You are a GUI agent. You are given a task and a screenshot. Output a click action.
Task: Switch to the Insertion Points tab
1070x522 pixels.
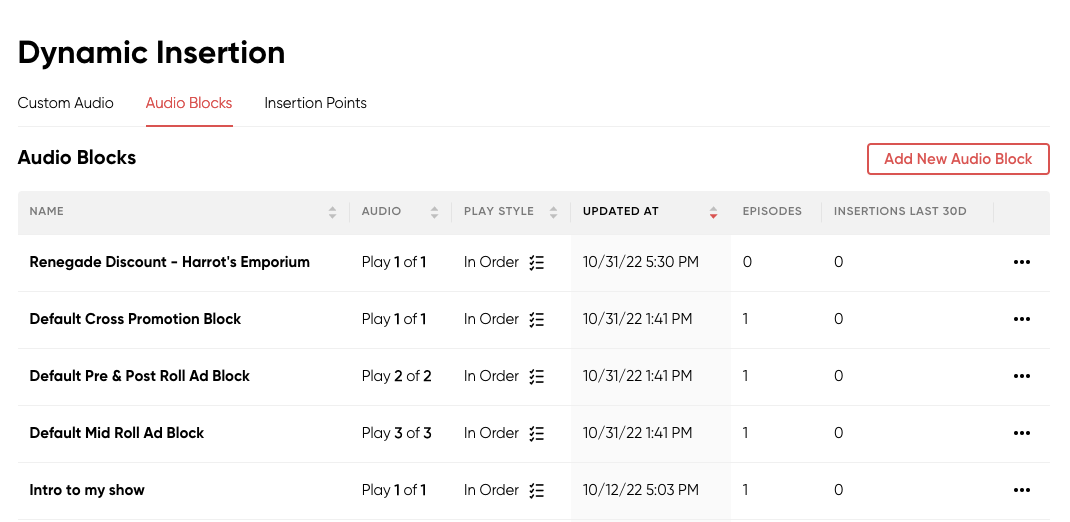pos(315,103)
